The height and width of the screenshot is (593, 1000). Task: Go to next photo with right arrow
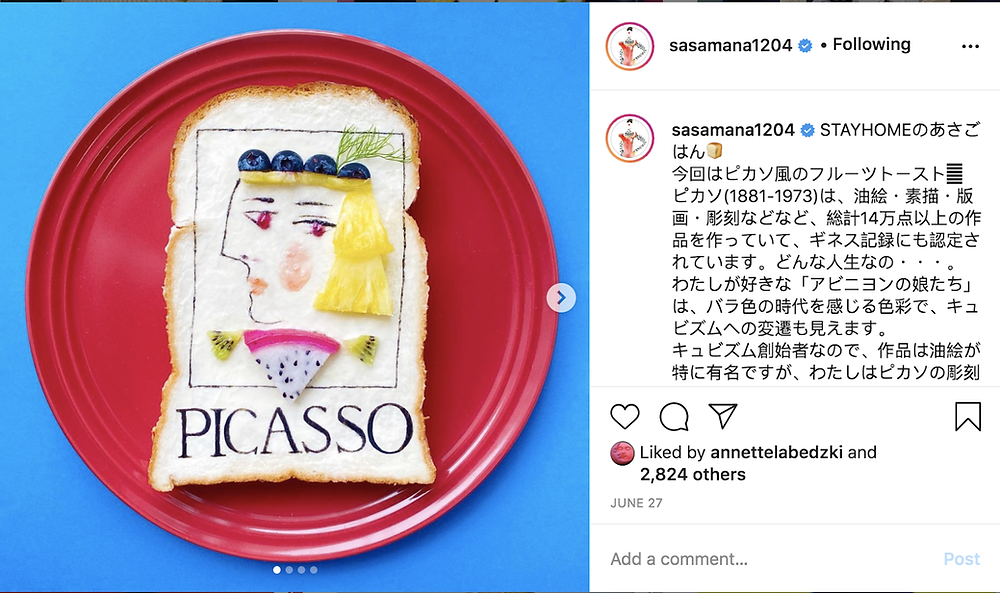[561, 298]
